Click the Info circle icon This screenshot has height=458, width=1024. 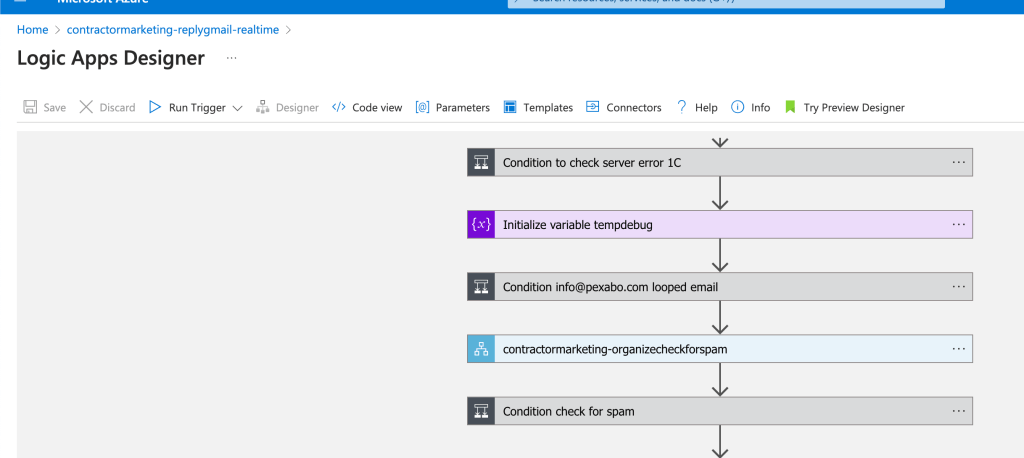737,107
